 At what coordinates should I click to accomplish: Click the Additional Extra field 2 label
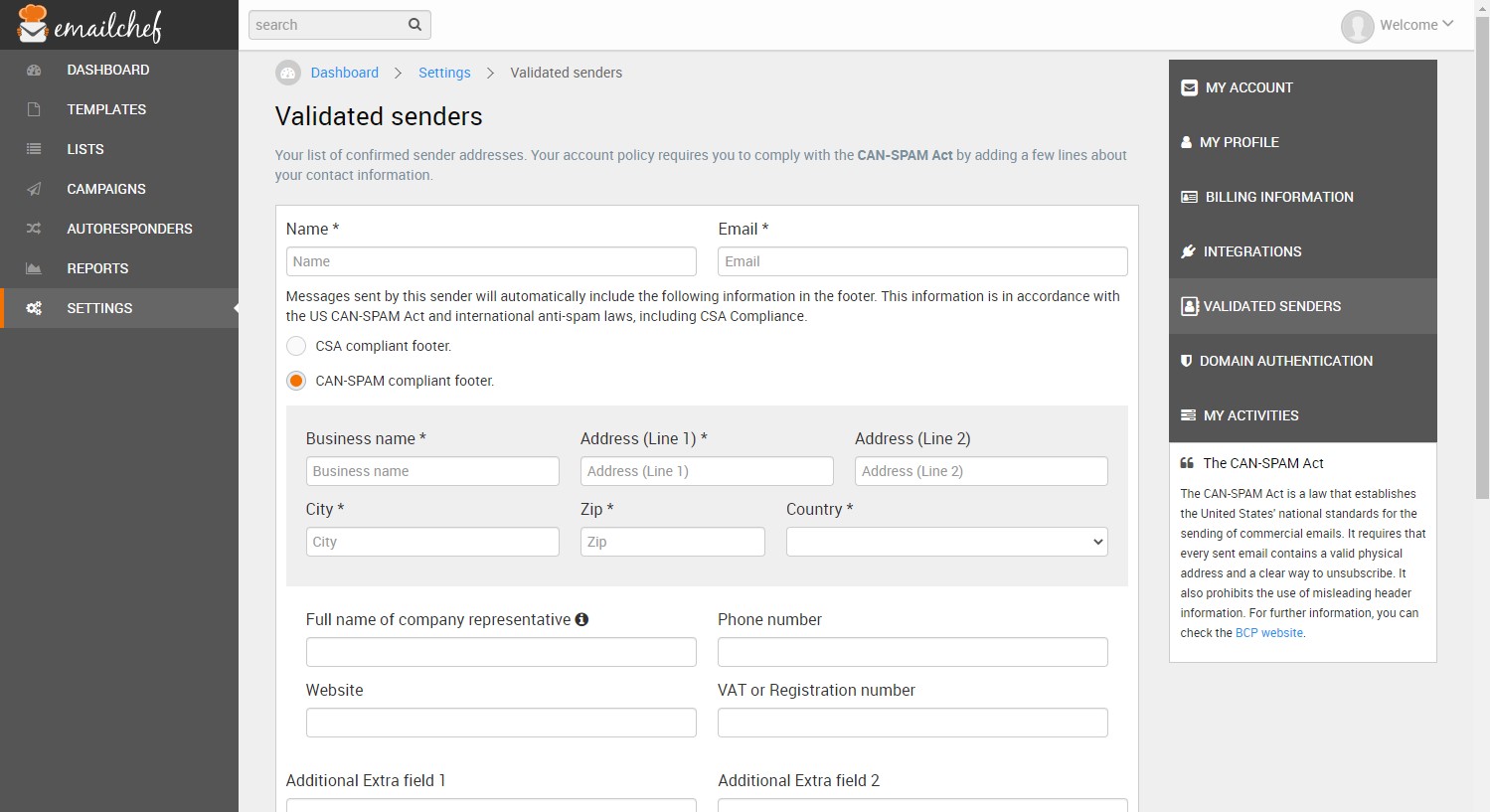[799, 780]
